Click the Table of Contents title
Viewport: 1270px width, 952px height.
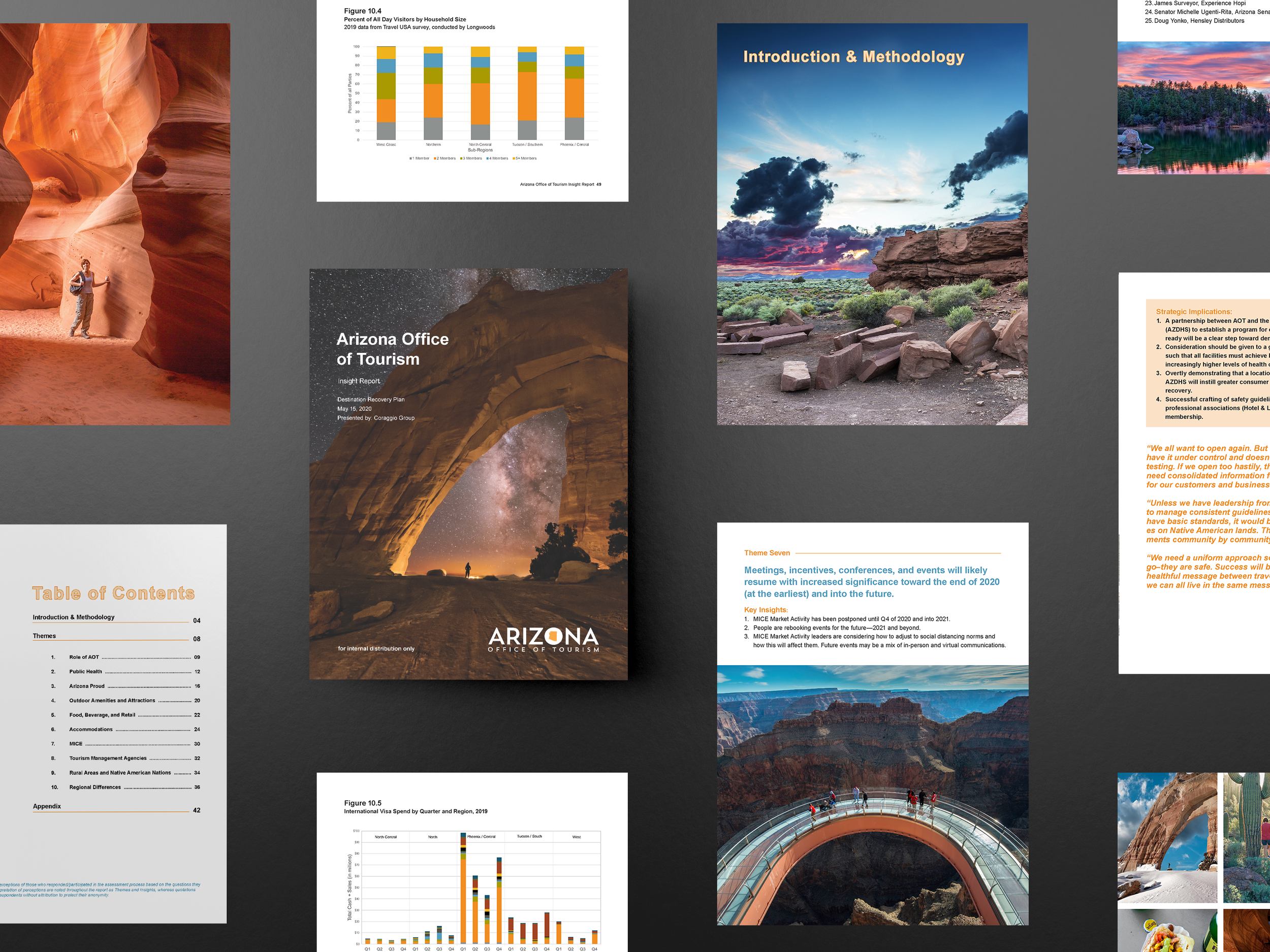[x=113, y=593]
